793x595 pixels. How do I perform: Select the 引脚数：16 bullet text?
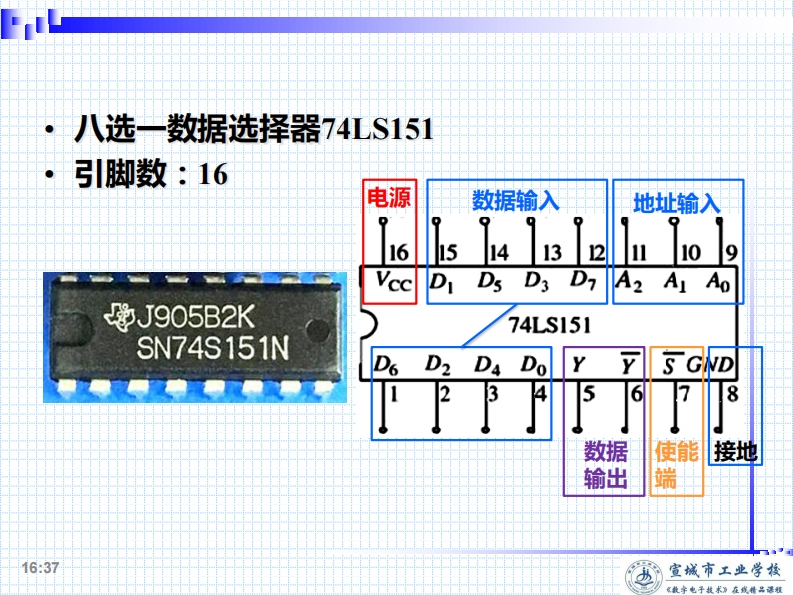150,175
